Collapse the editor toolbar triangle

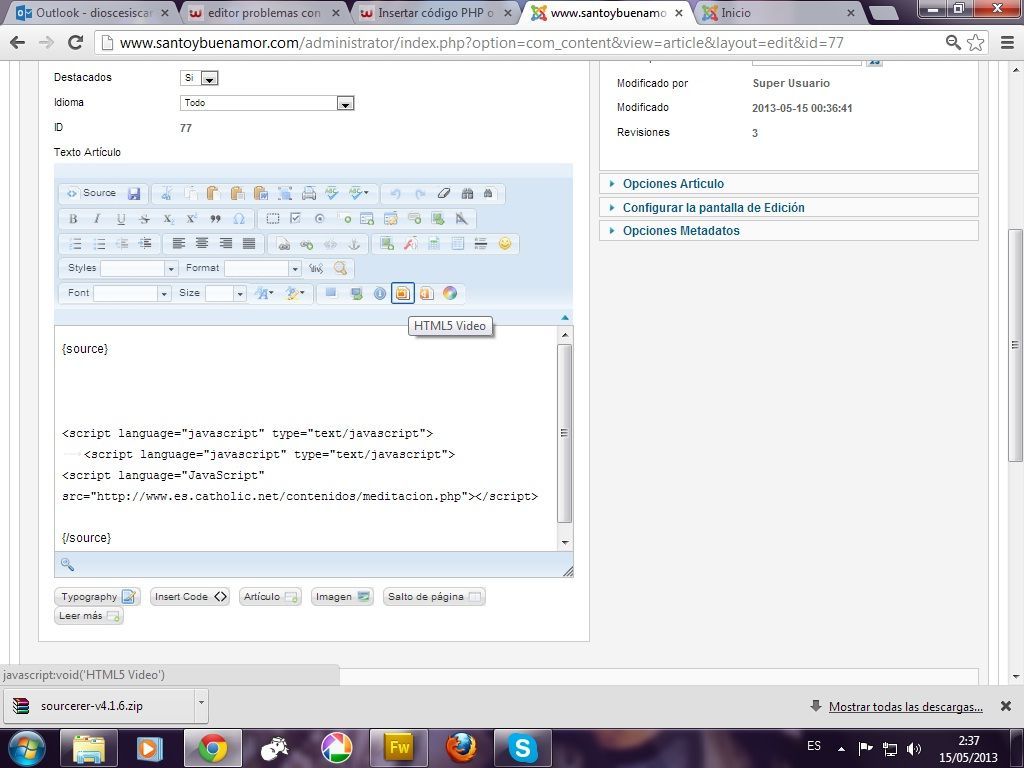pos(565,317)
